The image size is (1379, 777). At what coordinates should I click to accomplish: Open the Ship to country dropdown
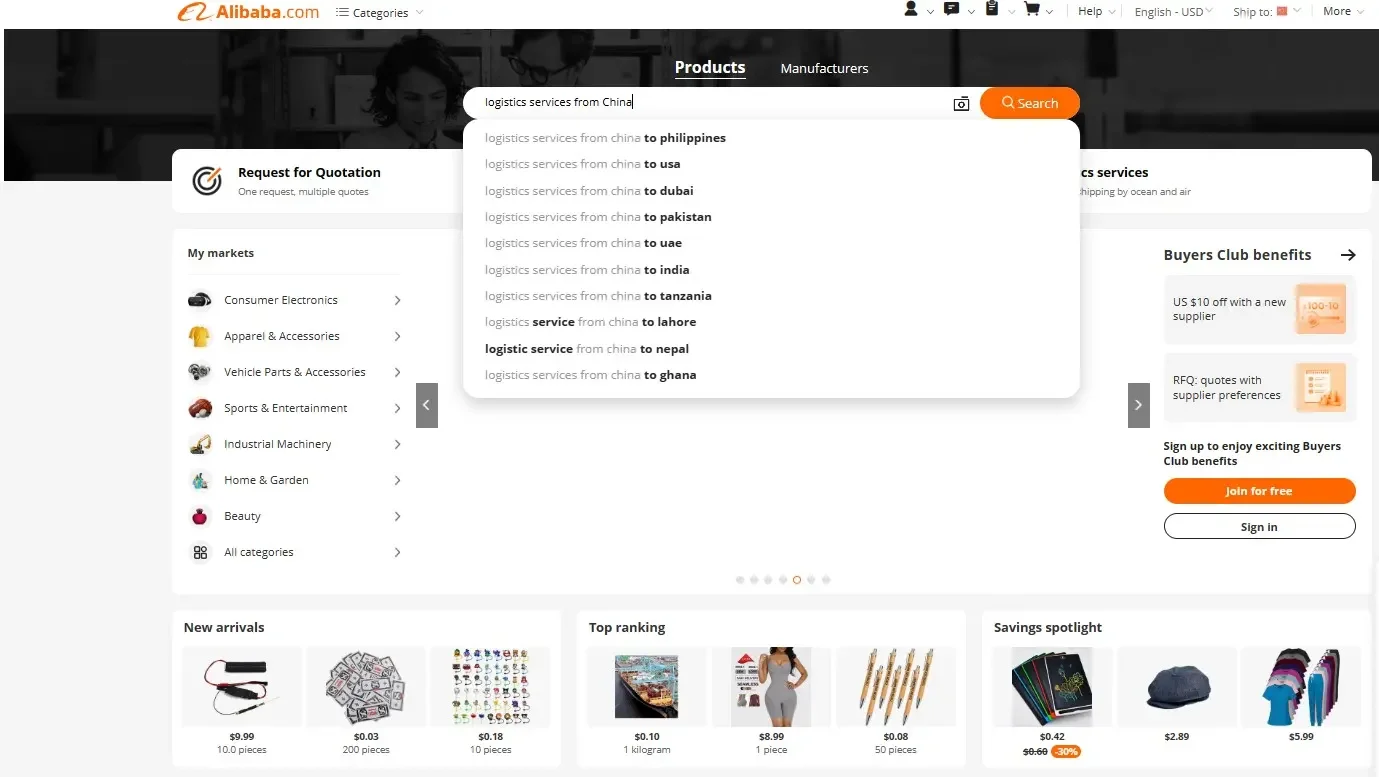click(x=1266, y=11)
